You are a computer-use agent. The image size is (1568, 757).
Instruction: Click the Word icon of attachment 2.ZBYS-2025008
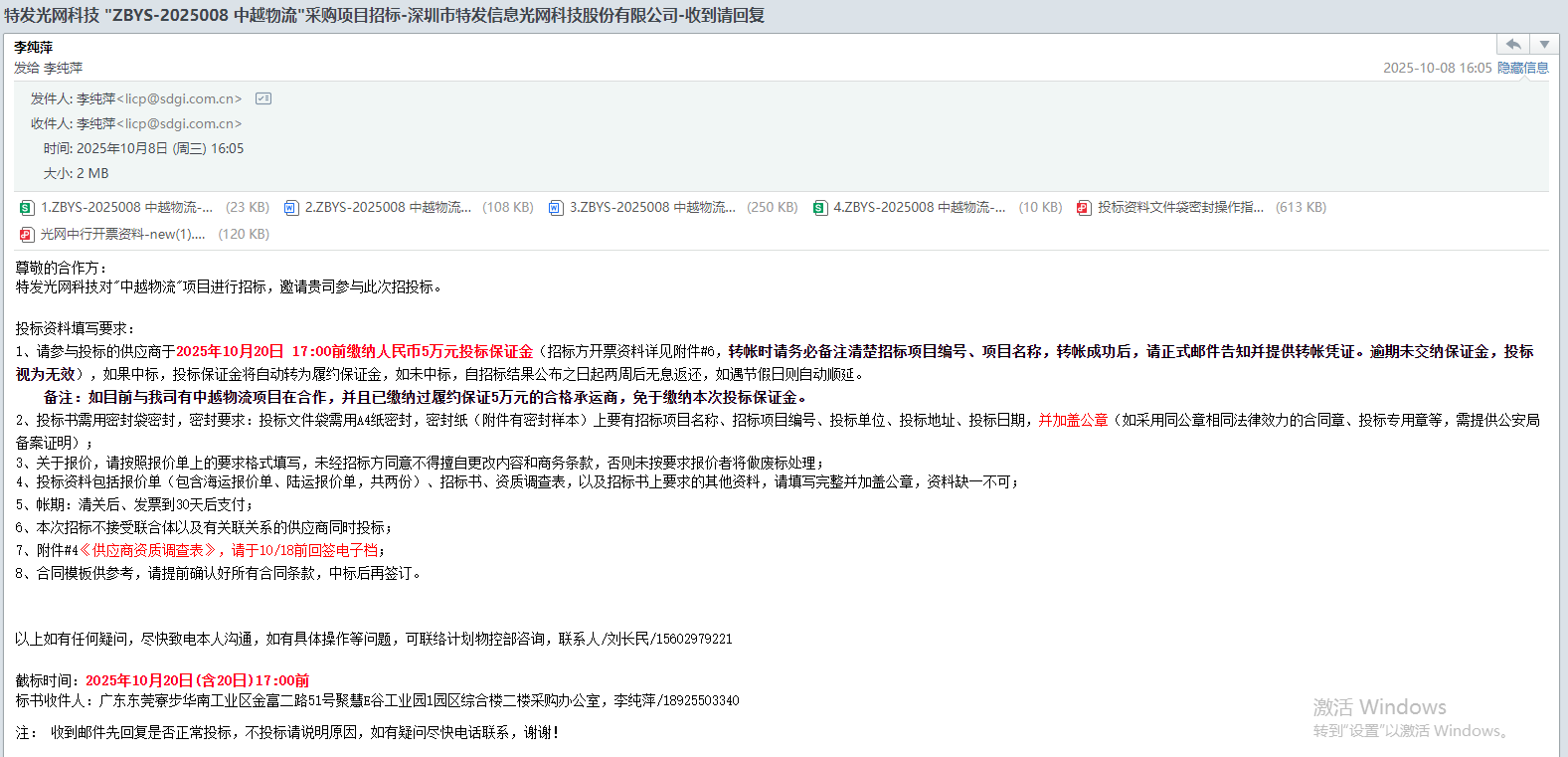tap(291, 208)
